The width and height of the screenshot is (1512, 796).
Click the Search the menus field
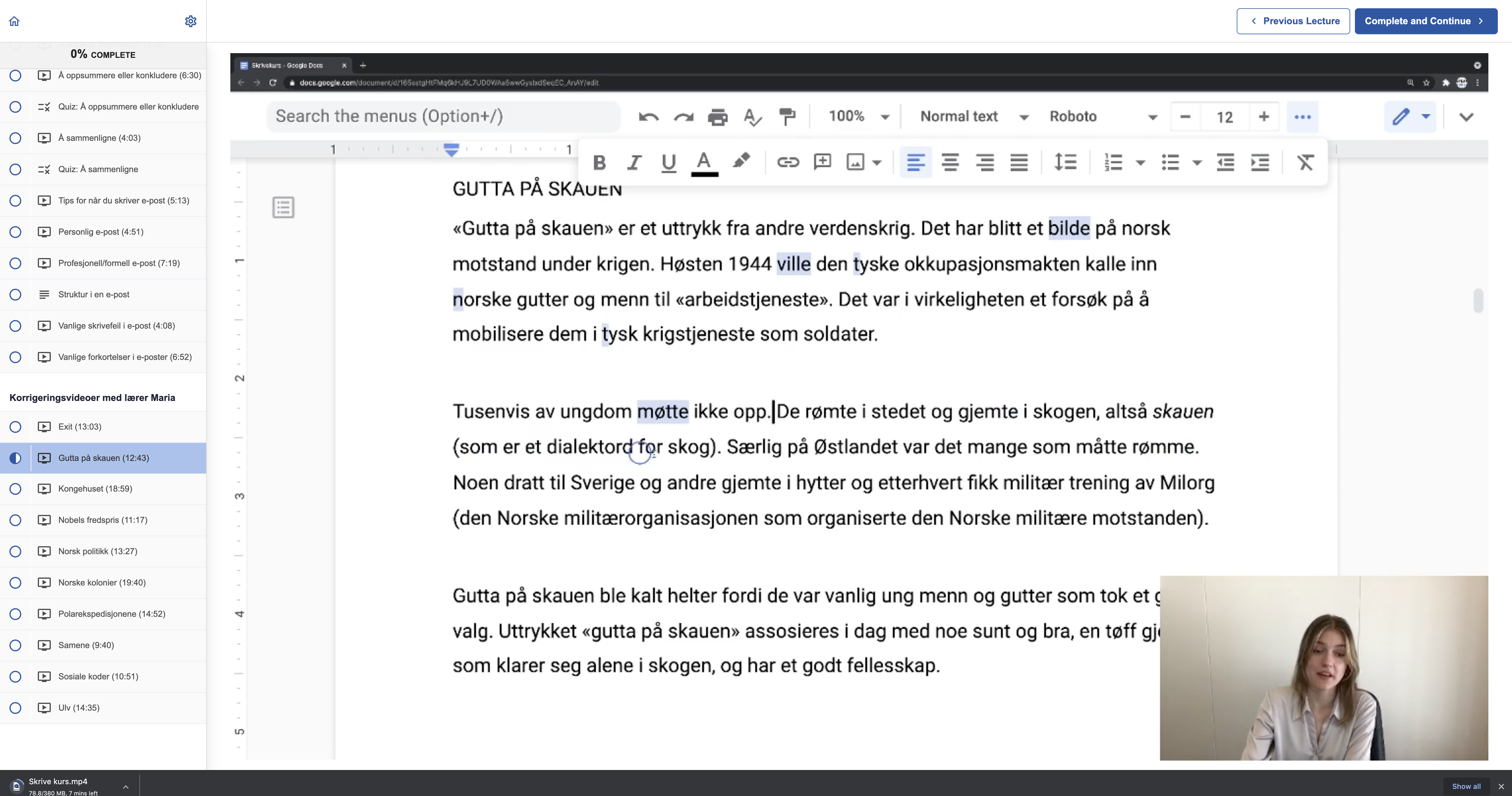click(x=443, y=116)
